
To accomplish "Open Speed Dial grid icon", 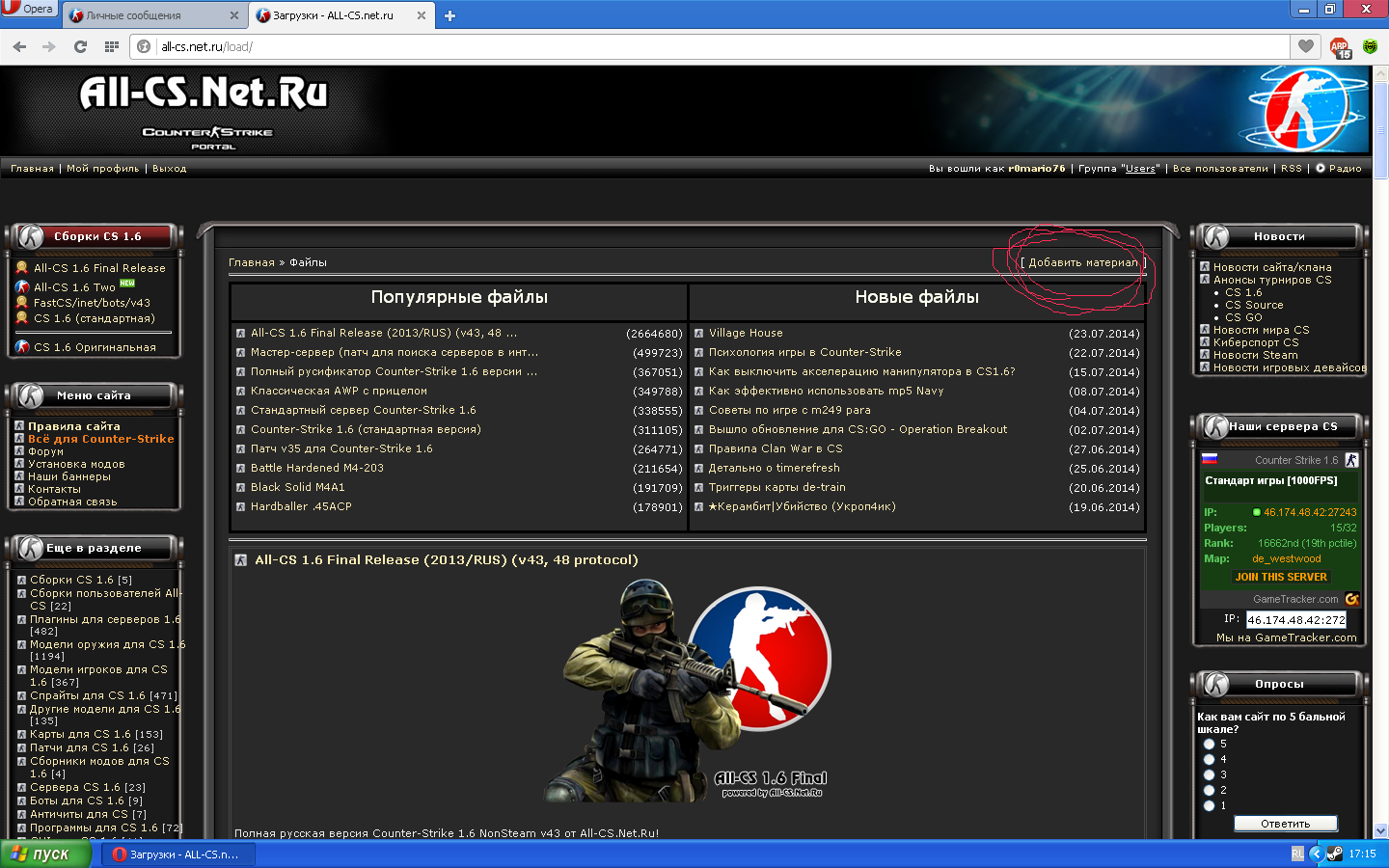I will click(112, 46).
